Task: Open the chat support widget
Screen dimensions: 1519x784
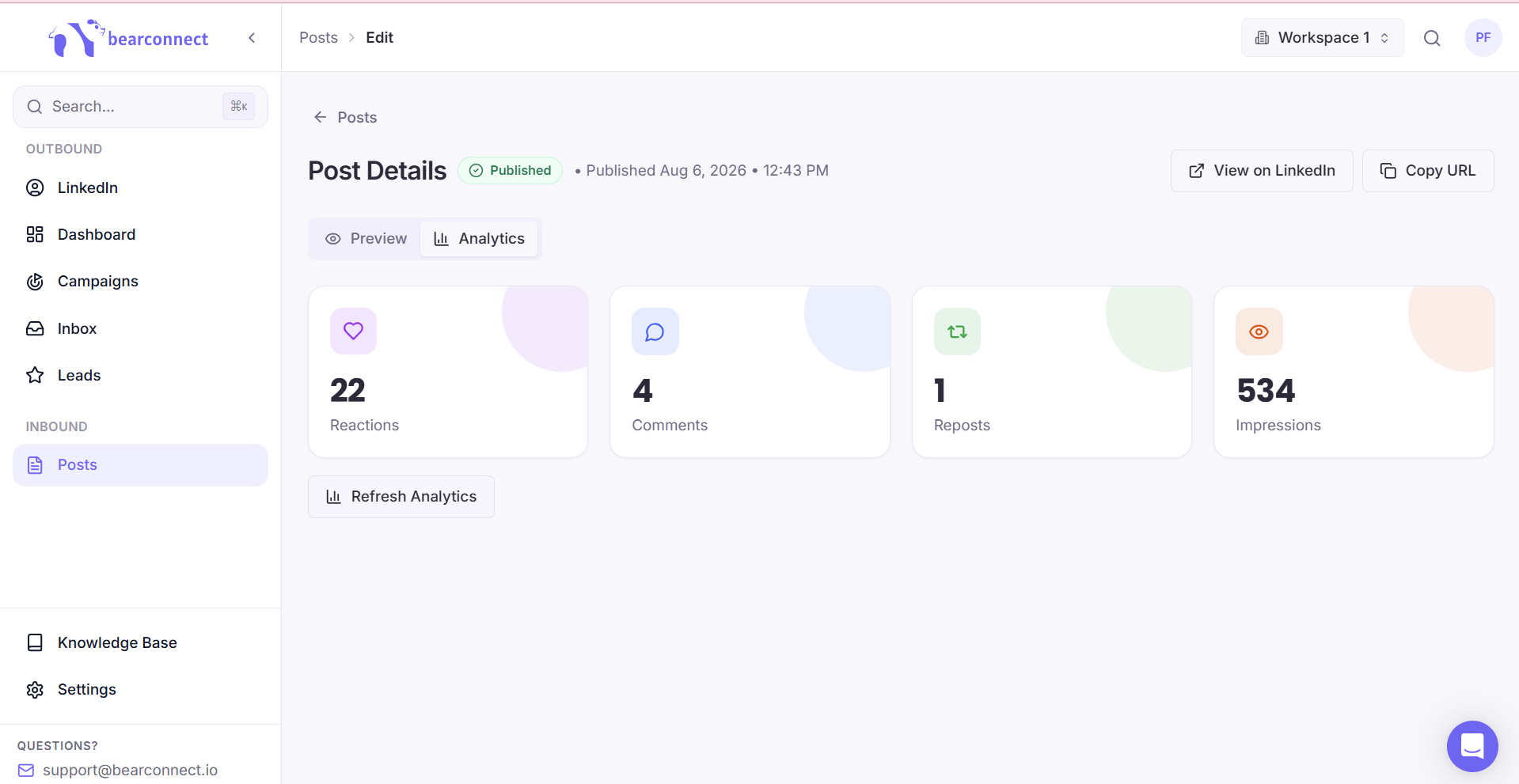Action: (x=1472, y=746)
